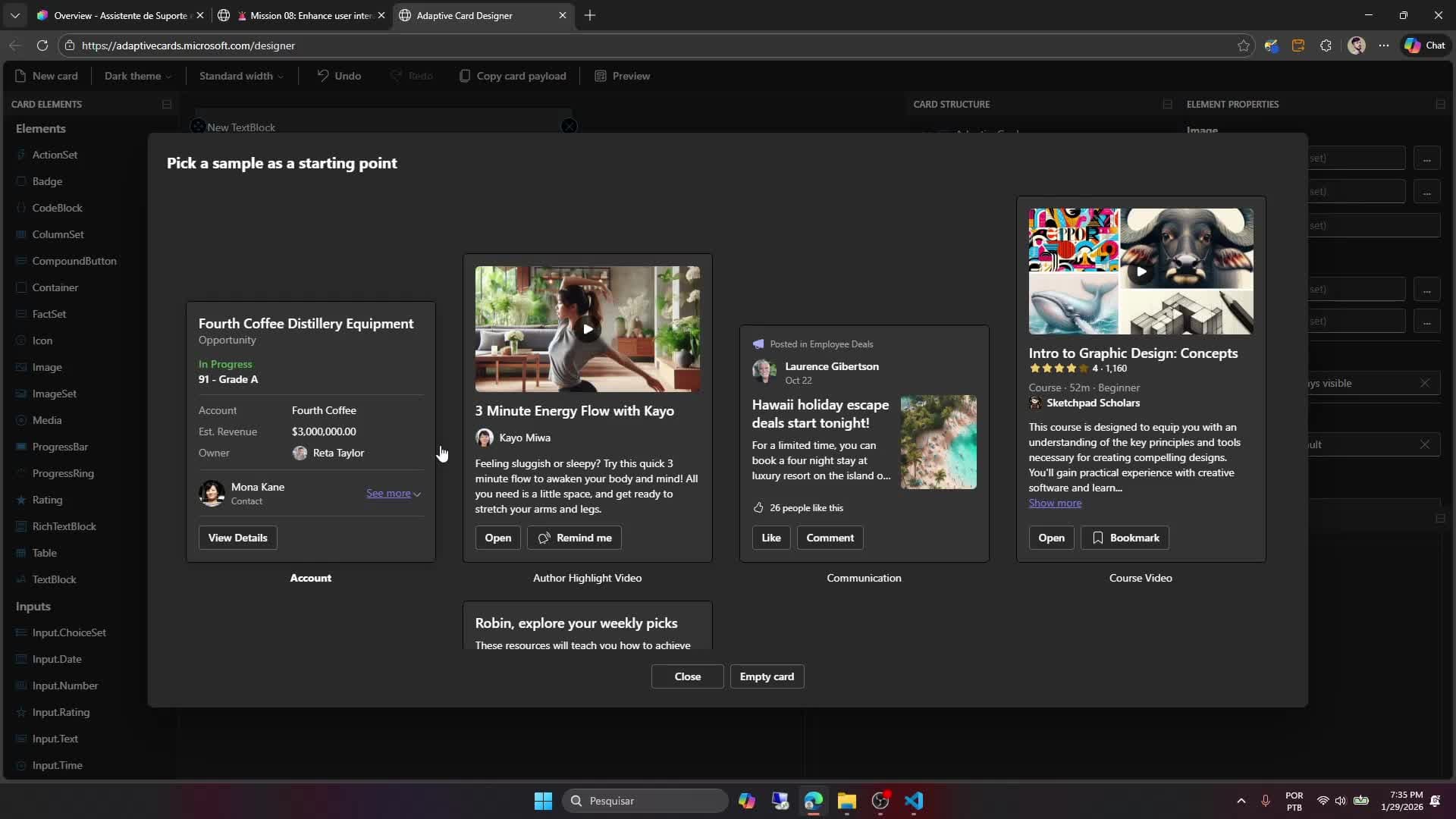Close the sample picker dialog
The image size is (1456, 819).
click(x=687, y=676)
